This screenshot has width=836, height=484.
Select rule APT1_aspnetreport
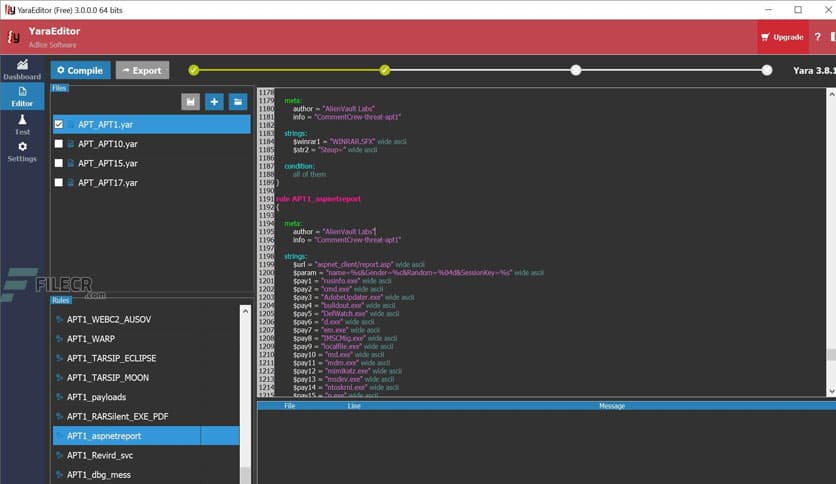point(146,435)
